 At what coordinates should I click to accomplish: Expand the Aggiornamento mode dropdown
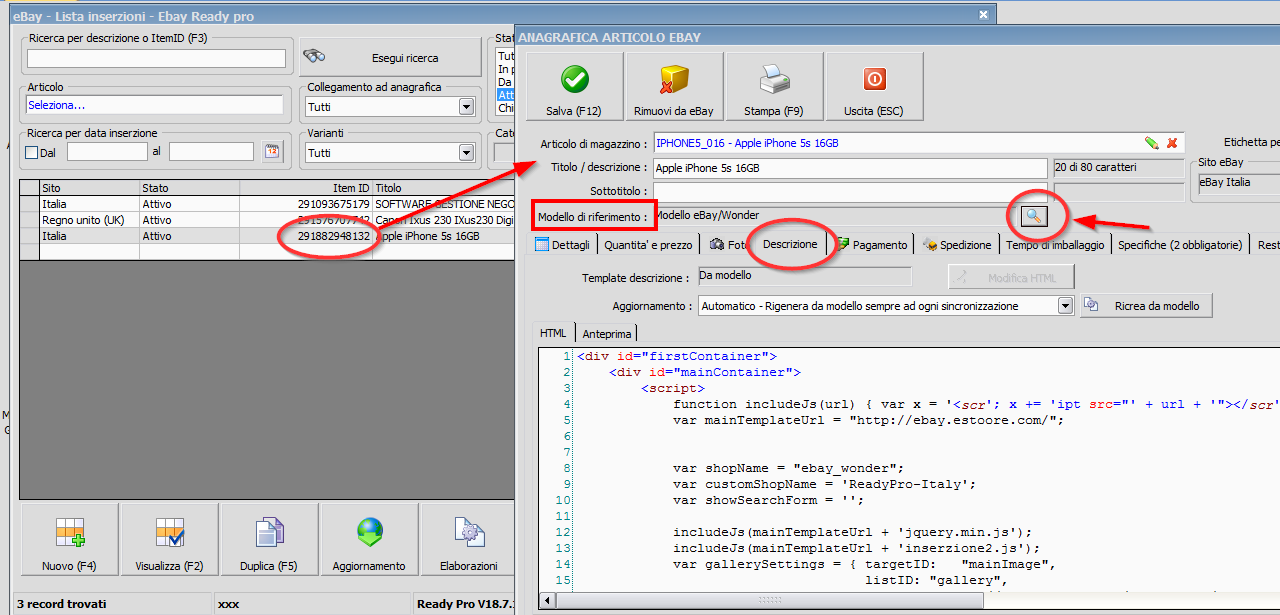[x=1065, y=306]
